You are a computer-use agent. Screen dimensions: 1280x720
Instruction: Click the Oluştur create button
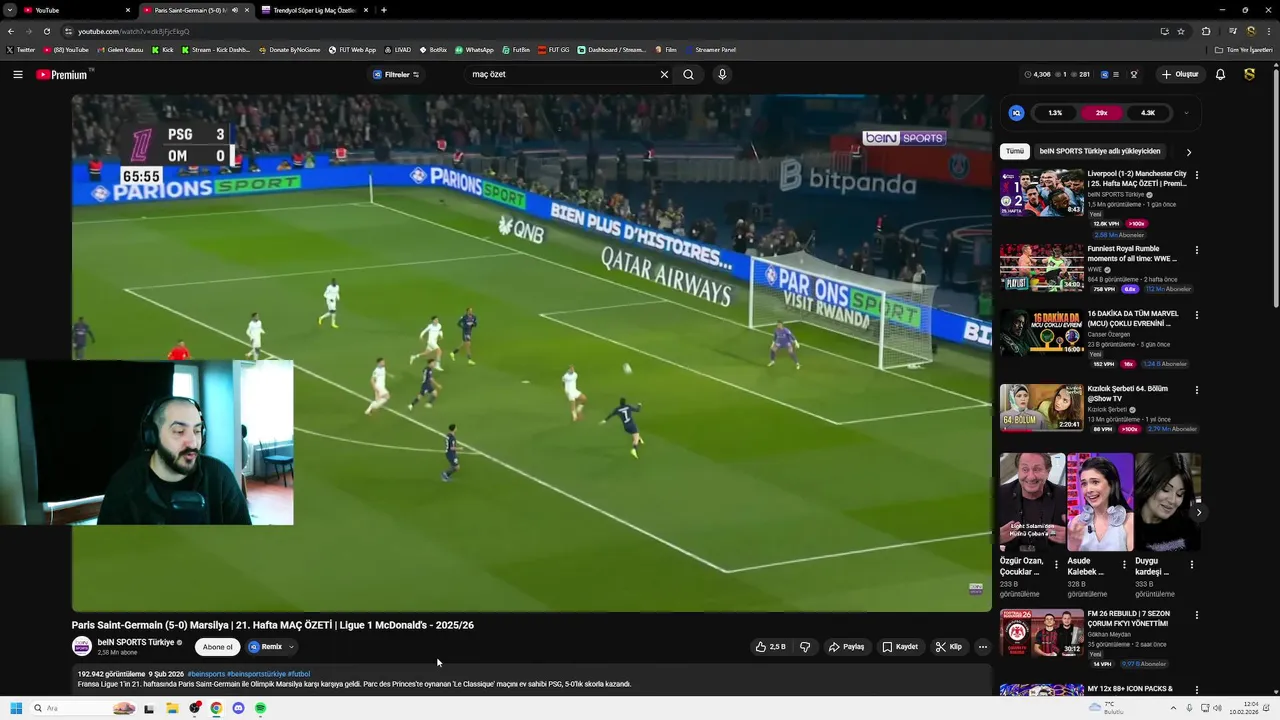point(1180,74)
